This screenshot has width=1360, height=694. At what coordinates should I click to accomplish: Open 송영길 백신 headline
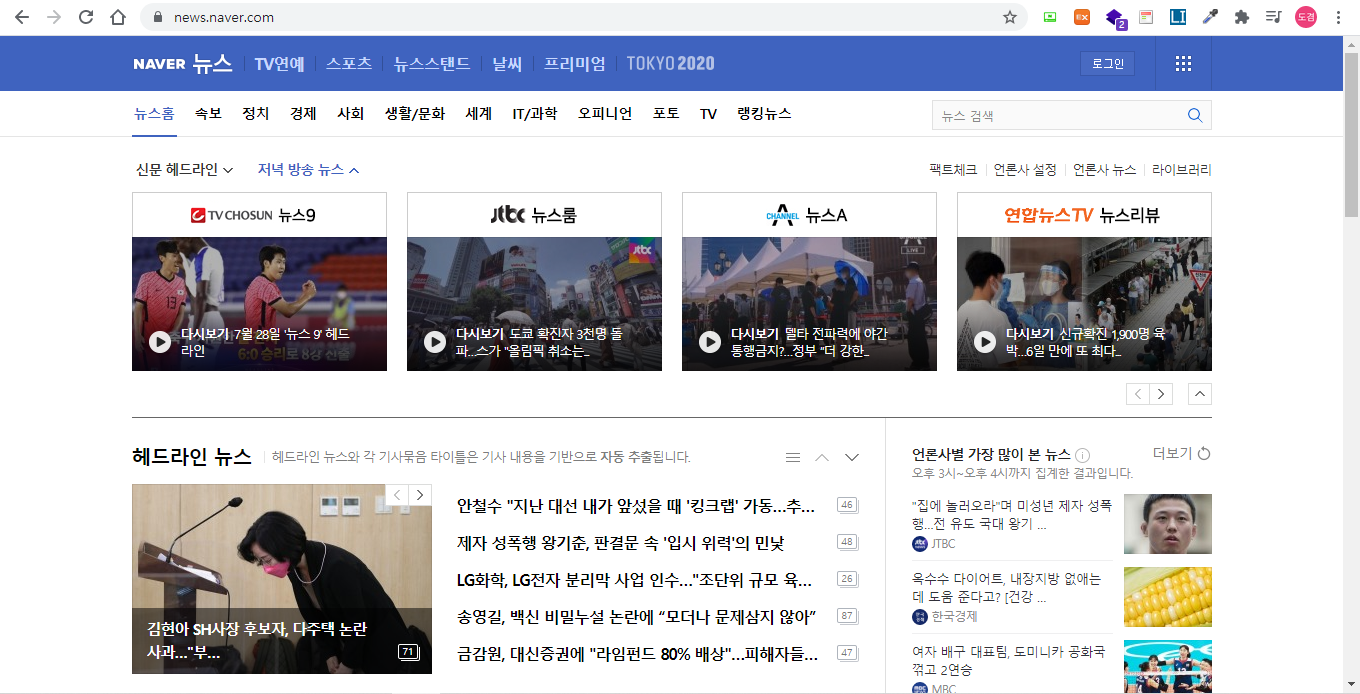coord(637,616)
